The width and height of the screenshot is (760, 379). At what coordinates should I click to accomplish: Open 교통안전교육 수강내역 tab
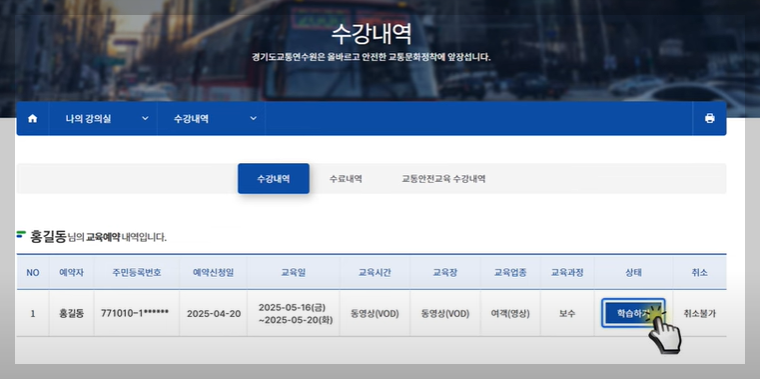tap(443, 178)
